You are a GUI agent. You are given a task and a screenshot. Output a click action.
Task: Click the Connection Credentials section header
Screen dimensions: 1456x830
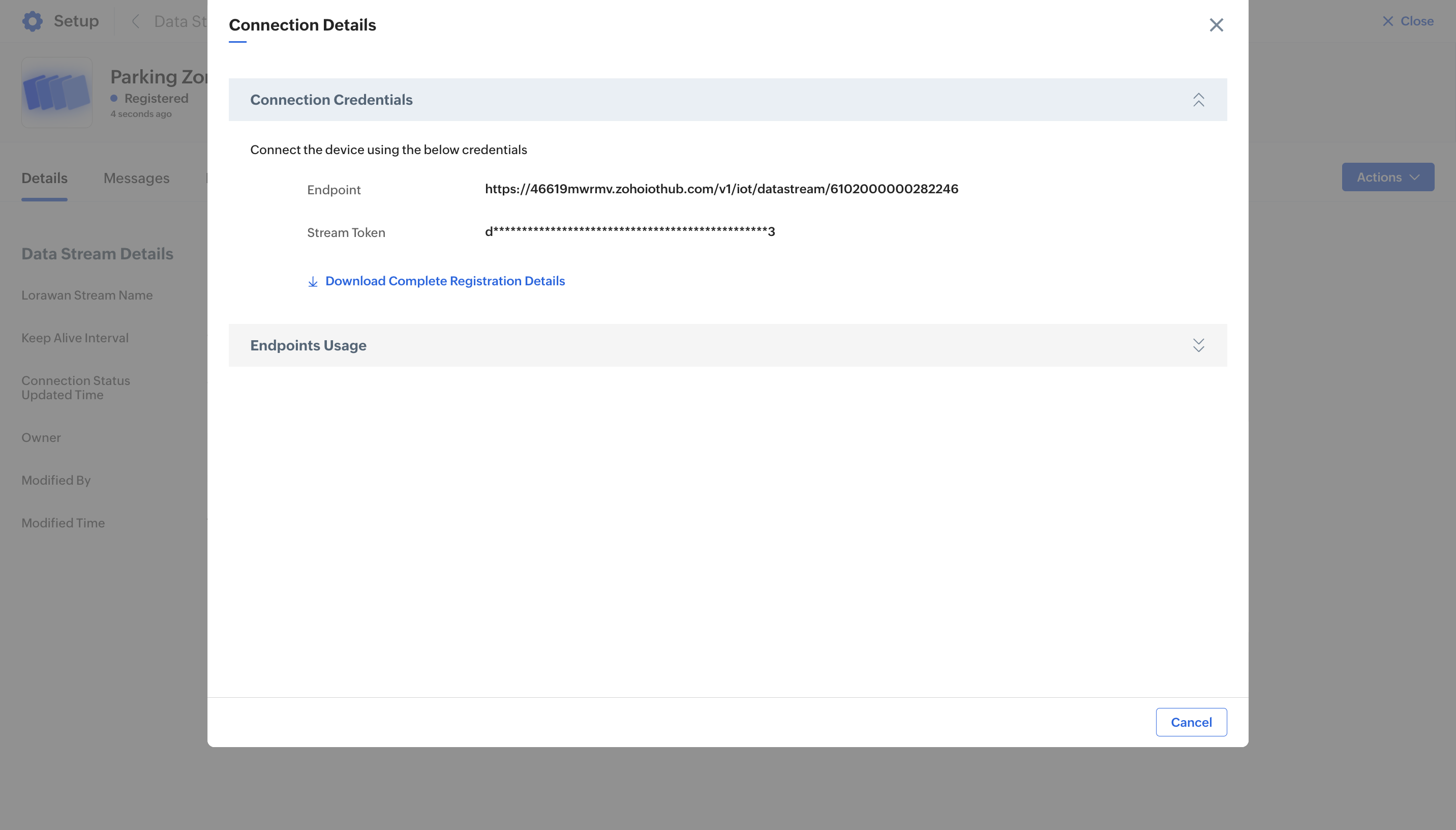[x=331, y=100]
